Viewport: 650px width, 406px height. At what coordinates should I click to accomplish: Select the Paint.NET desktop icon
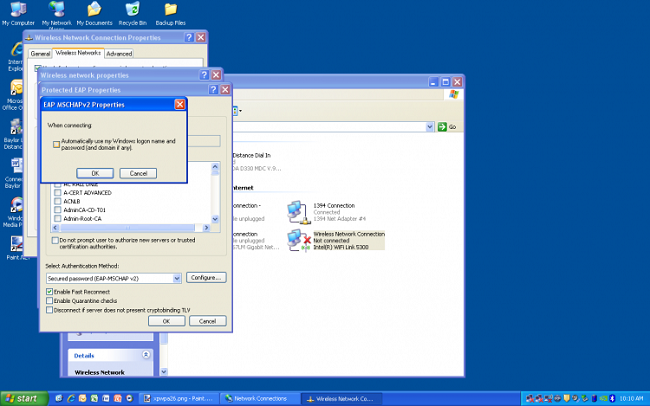(17, 248)
